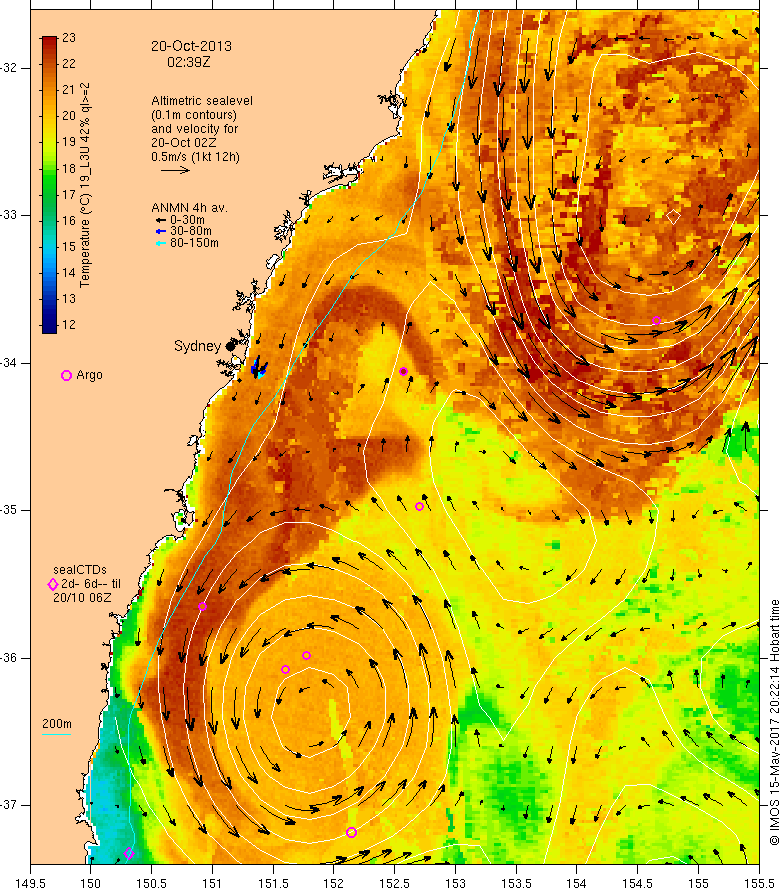The height and width of the screenshot is (890, 780).
Task: Click the ANMN mooring arrows offshore of Sydney
Action: 259,368
